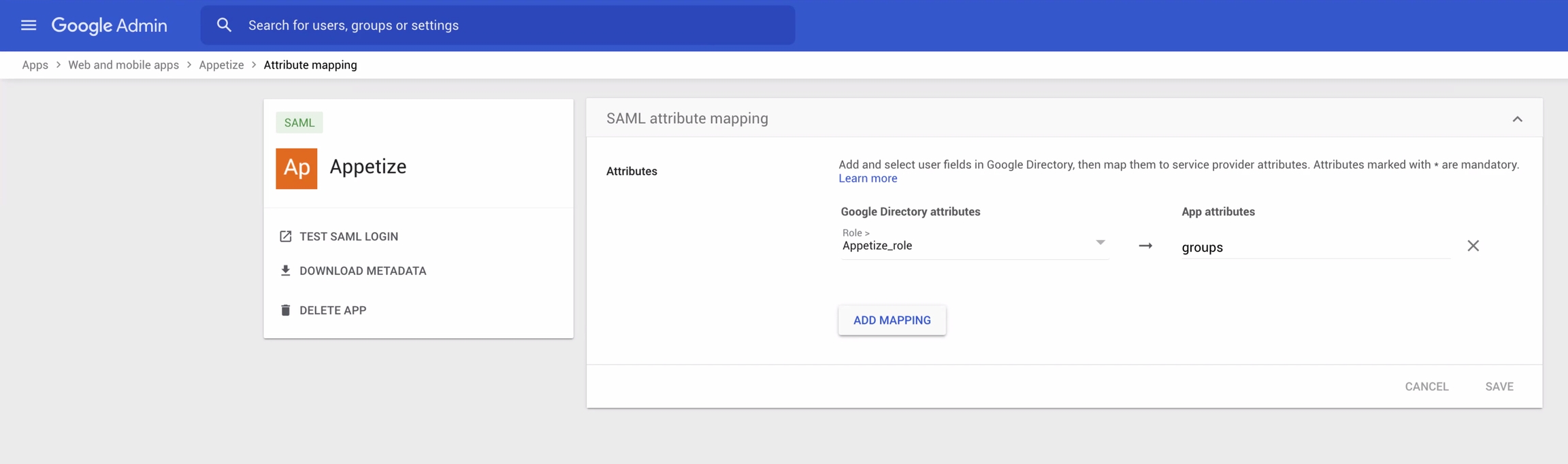Go to Apps in breadcrumb
Screen dimensions: 1568x464
coord(35,65)
